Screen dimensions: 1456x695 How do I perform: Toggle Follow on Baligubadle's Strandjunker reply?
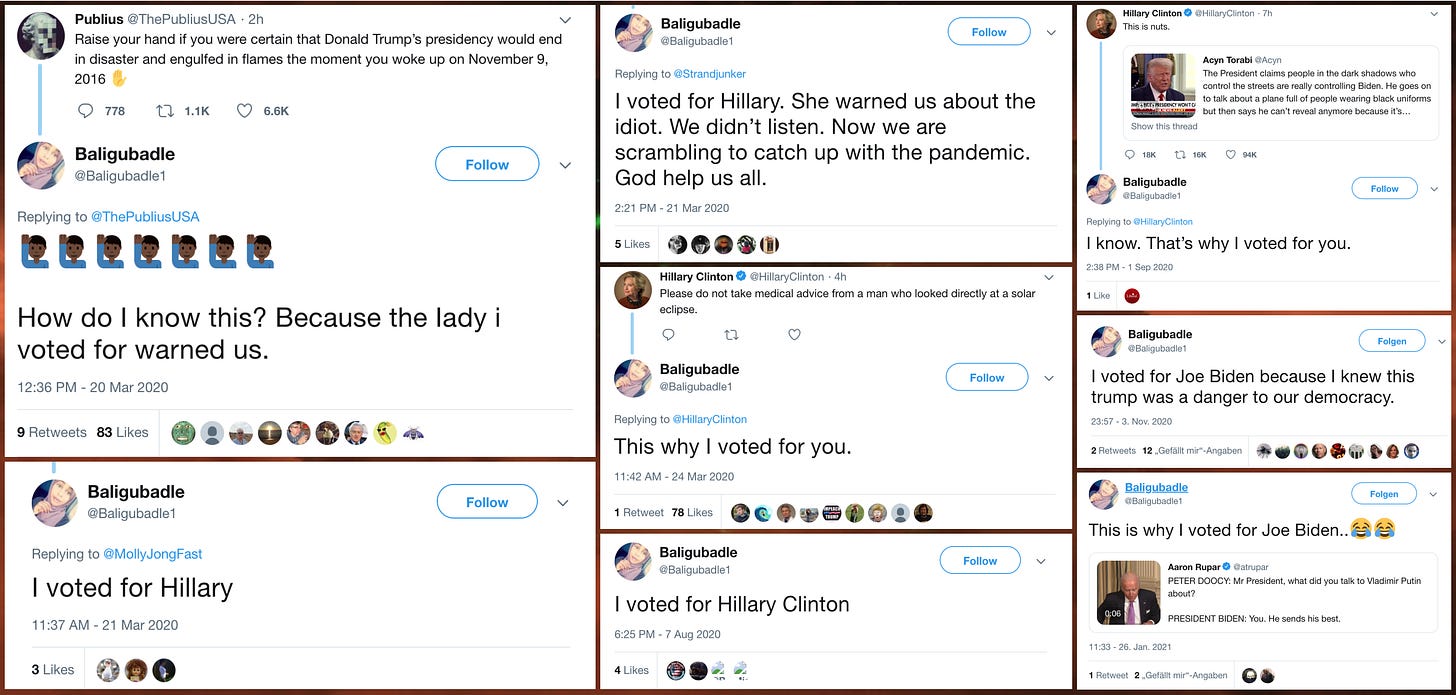point(989,31)
